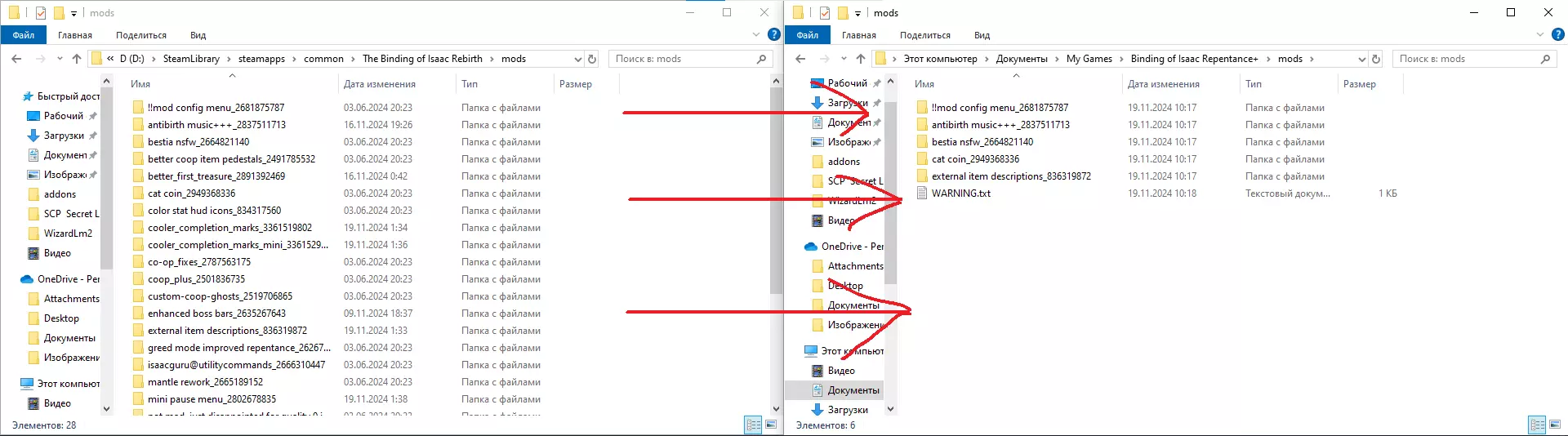Open Attachments in right sidebar
The width and height of the screenshot is (1568, 436).
point(855,266)
